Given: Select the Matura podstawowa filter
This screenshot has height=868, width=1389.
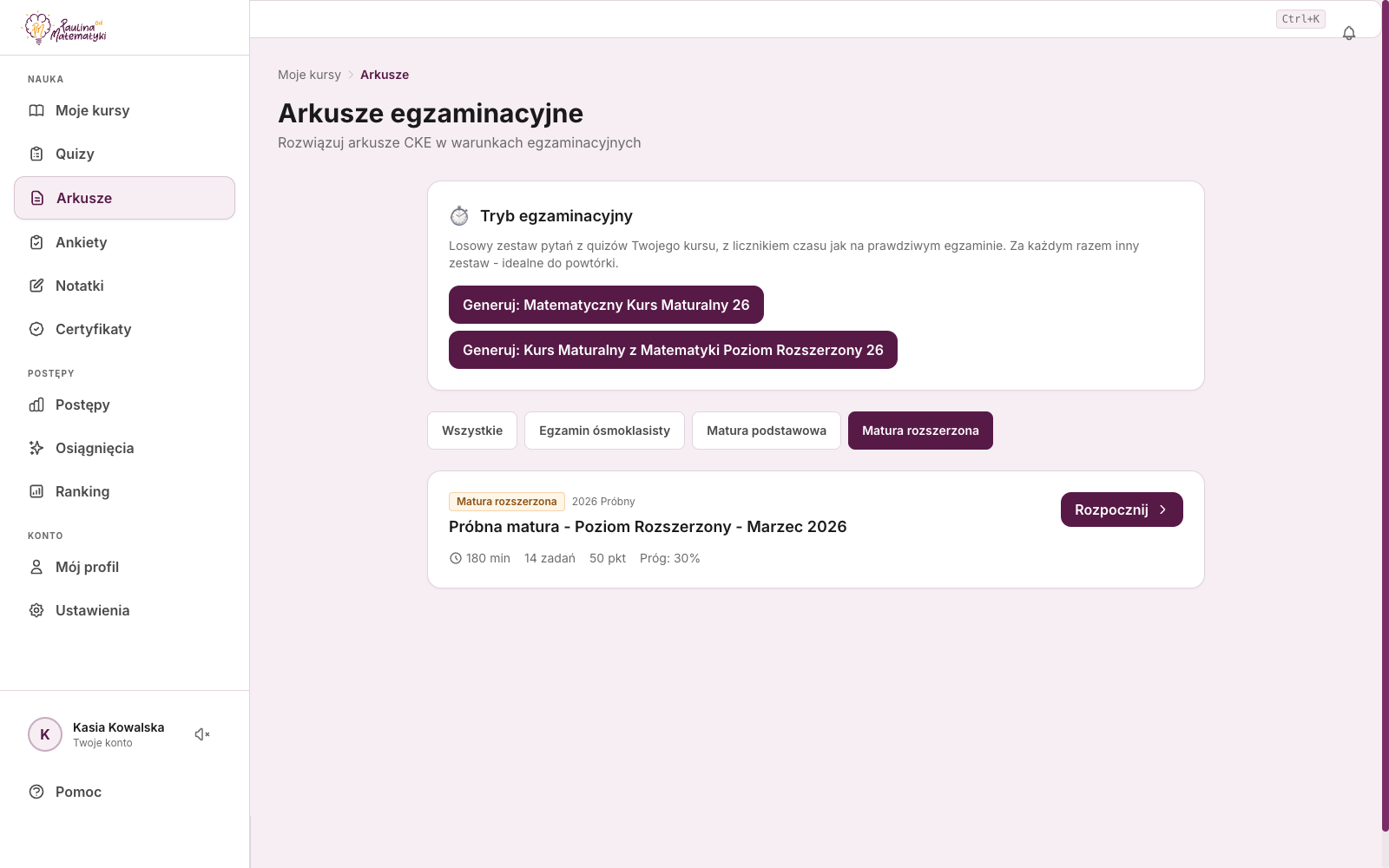Looking at the screenshot, I should pos(767,431).
